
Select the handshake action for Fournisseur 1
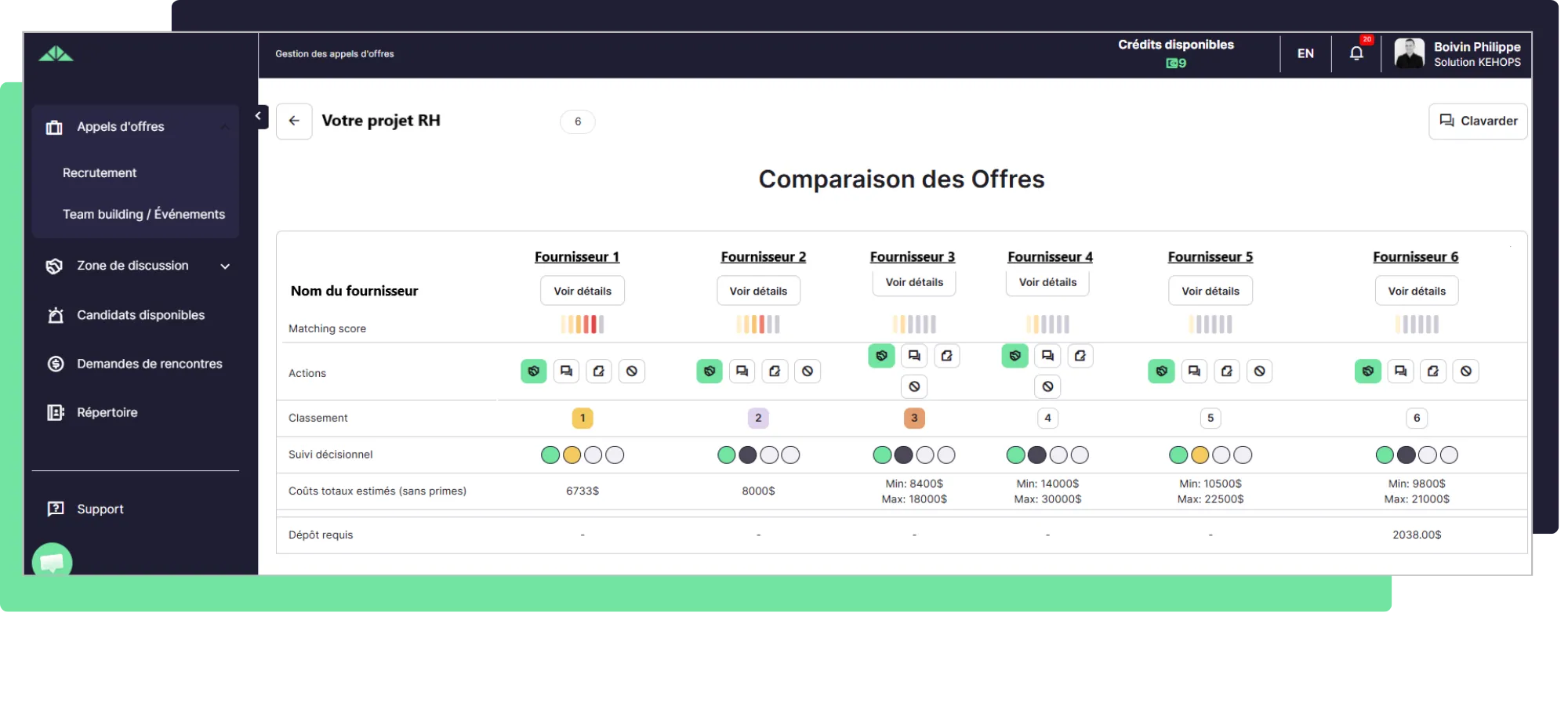click(x=534, y=372)
